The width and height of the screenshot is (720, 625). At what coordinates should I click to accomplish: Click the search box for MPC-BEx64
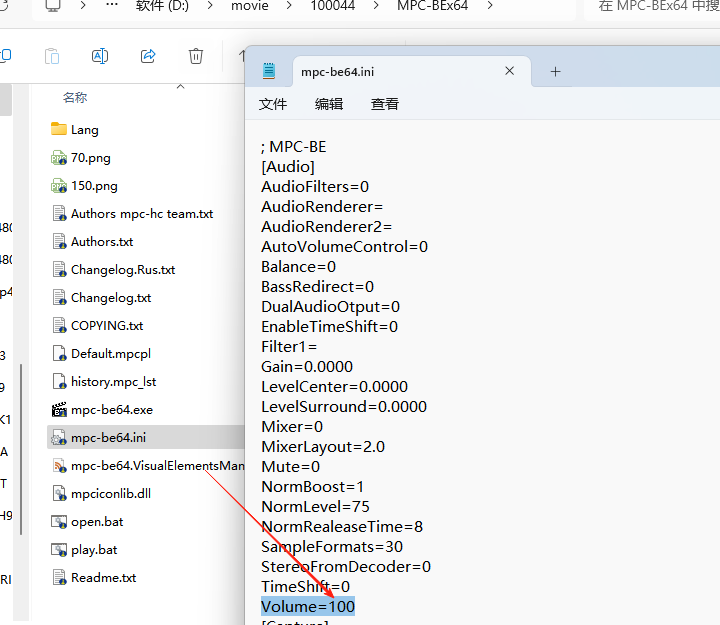(655, 7)
